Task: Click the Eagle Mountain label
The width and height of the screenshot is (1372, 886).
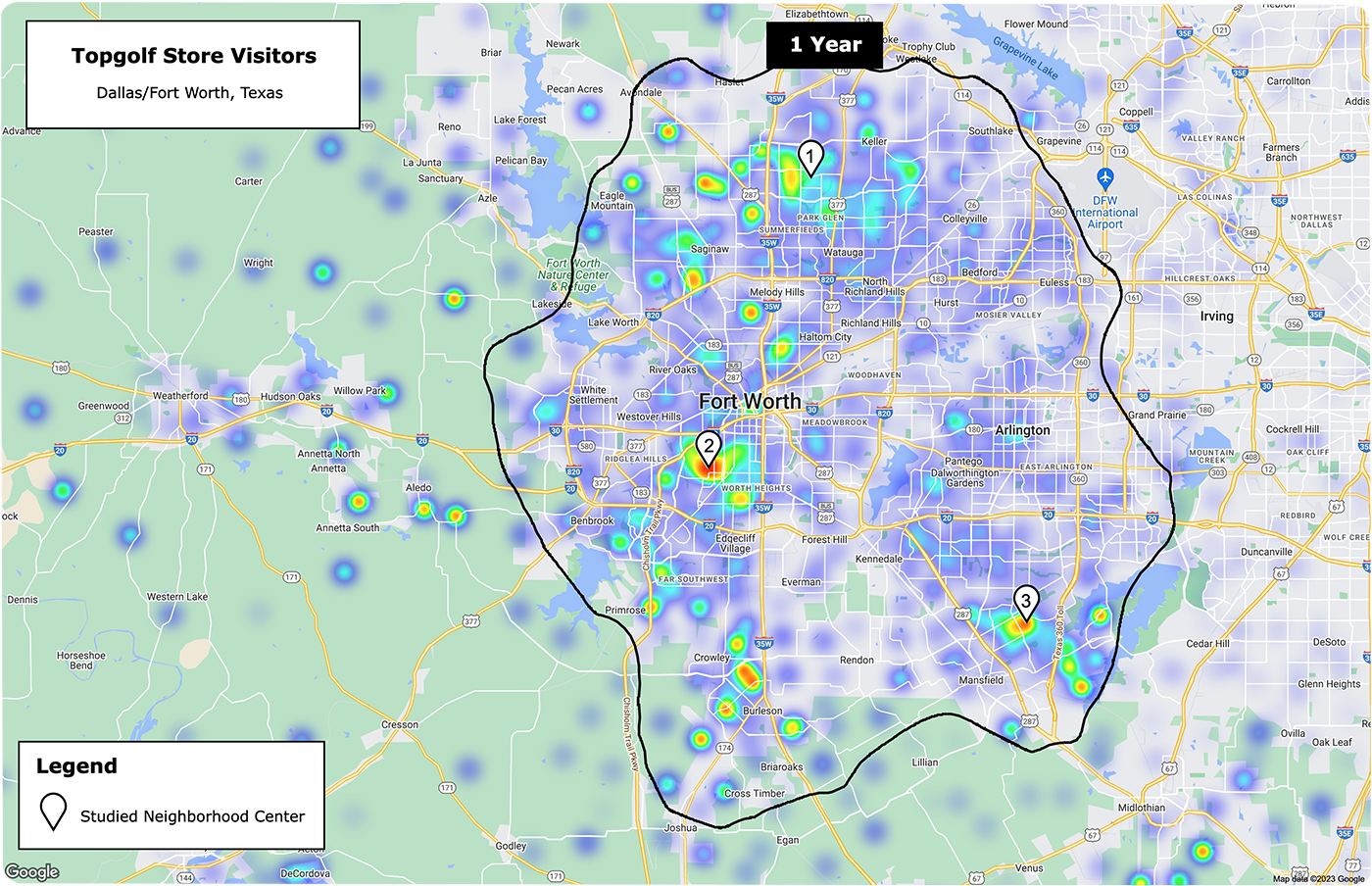Action: [612, 201]
